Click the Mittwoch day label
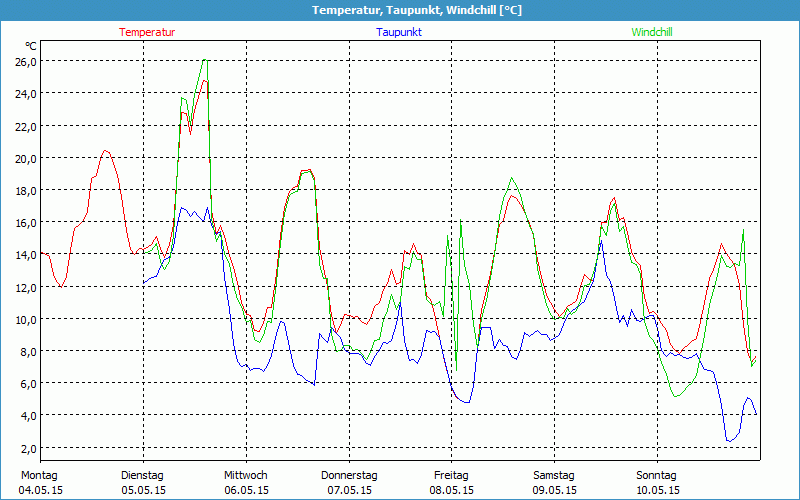This screenshot has width=800, height=500. click(x=246, y=476)
